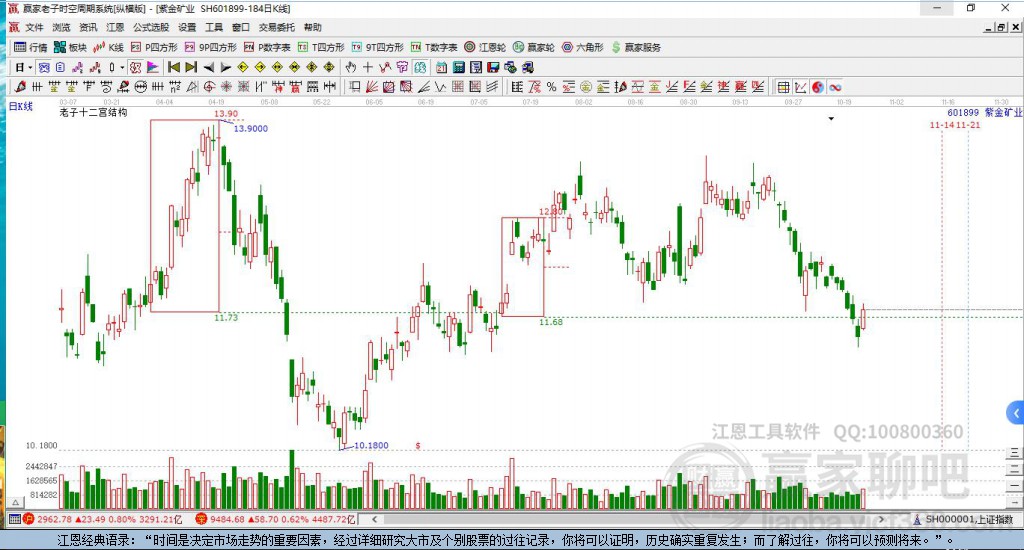
Task: Open the T数字表 tool
Action: click(434, 47)
